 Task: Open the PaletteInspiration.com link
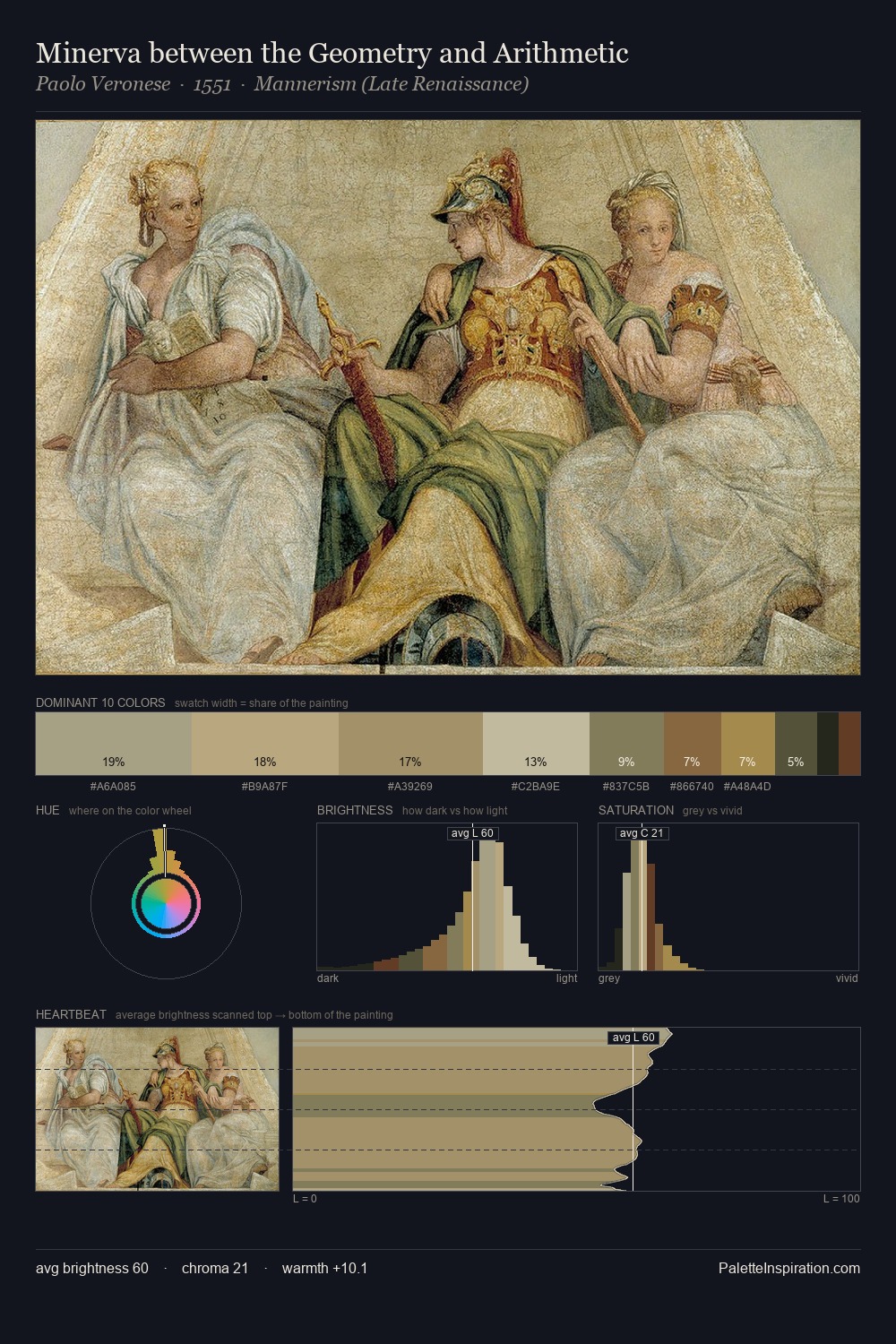pos(789,1268)
